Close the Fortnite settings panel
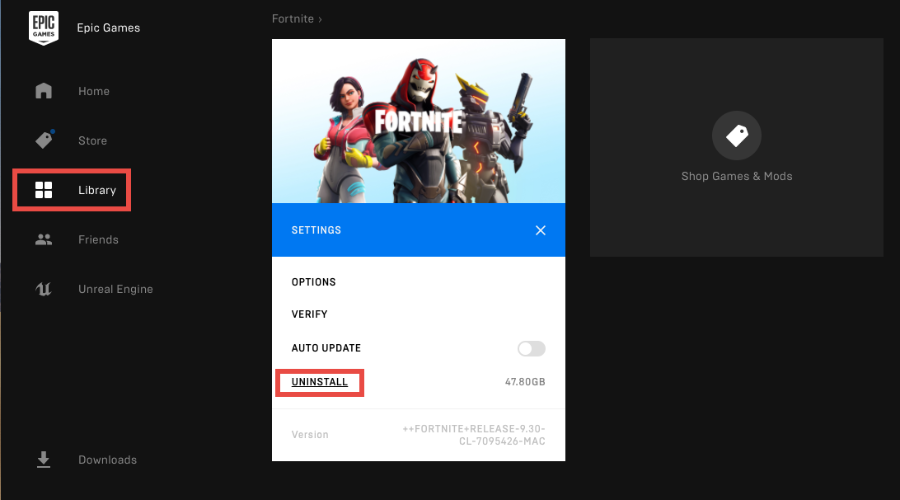This screenshot has width=900, height=500. coord(540,230)
